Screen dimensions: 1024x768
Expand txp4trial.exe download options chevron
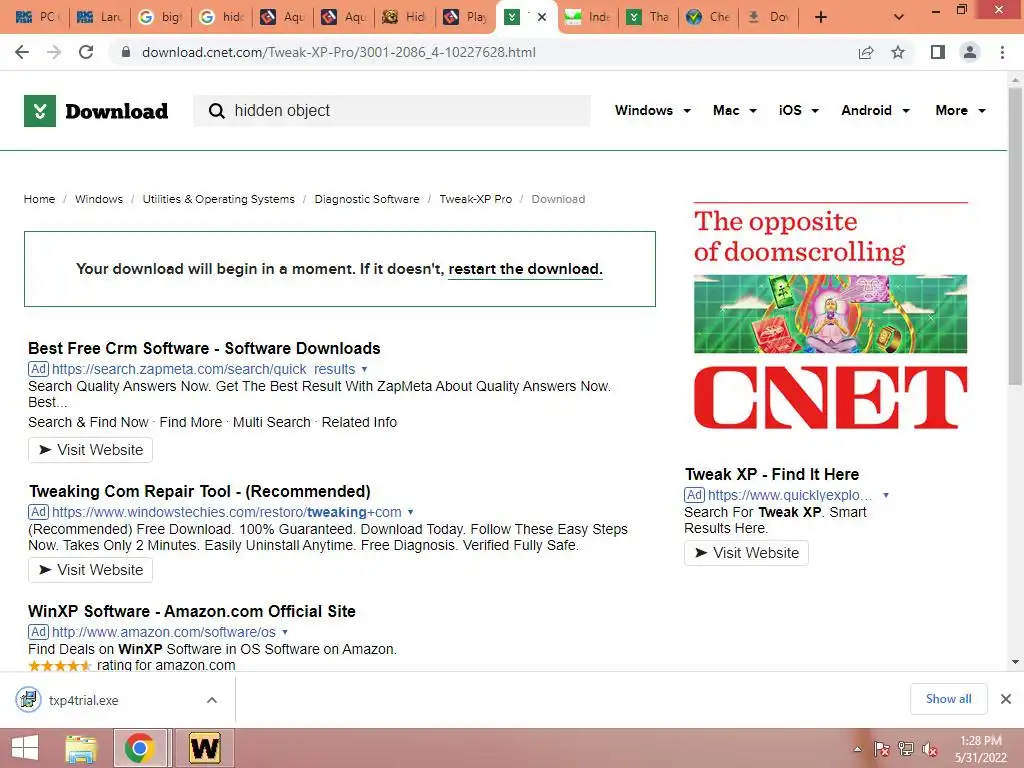(212, 700)
